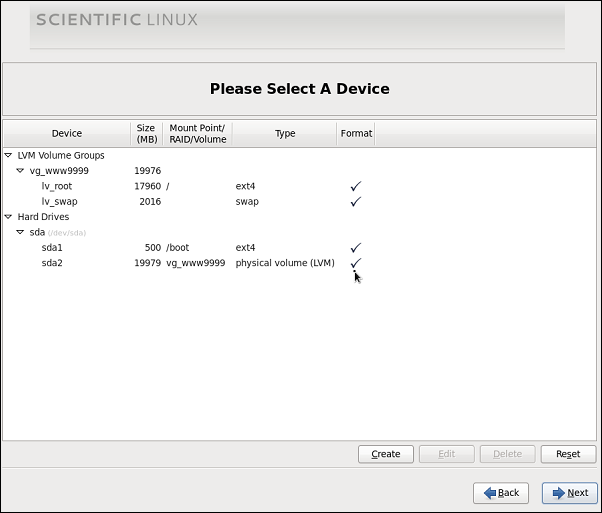Toggle format checkmark for sda2

click(x=356, y=263)
